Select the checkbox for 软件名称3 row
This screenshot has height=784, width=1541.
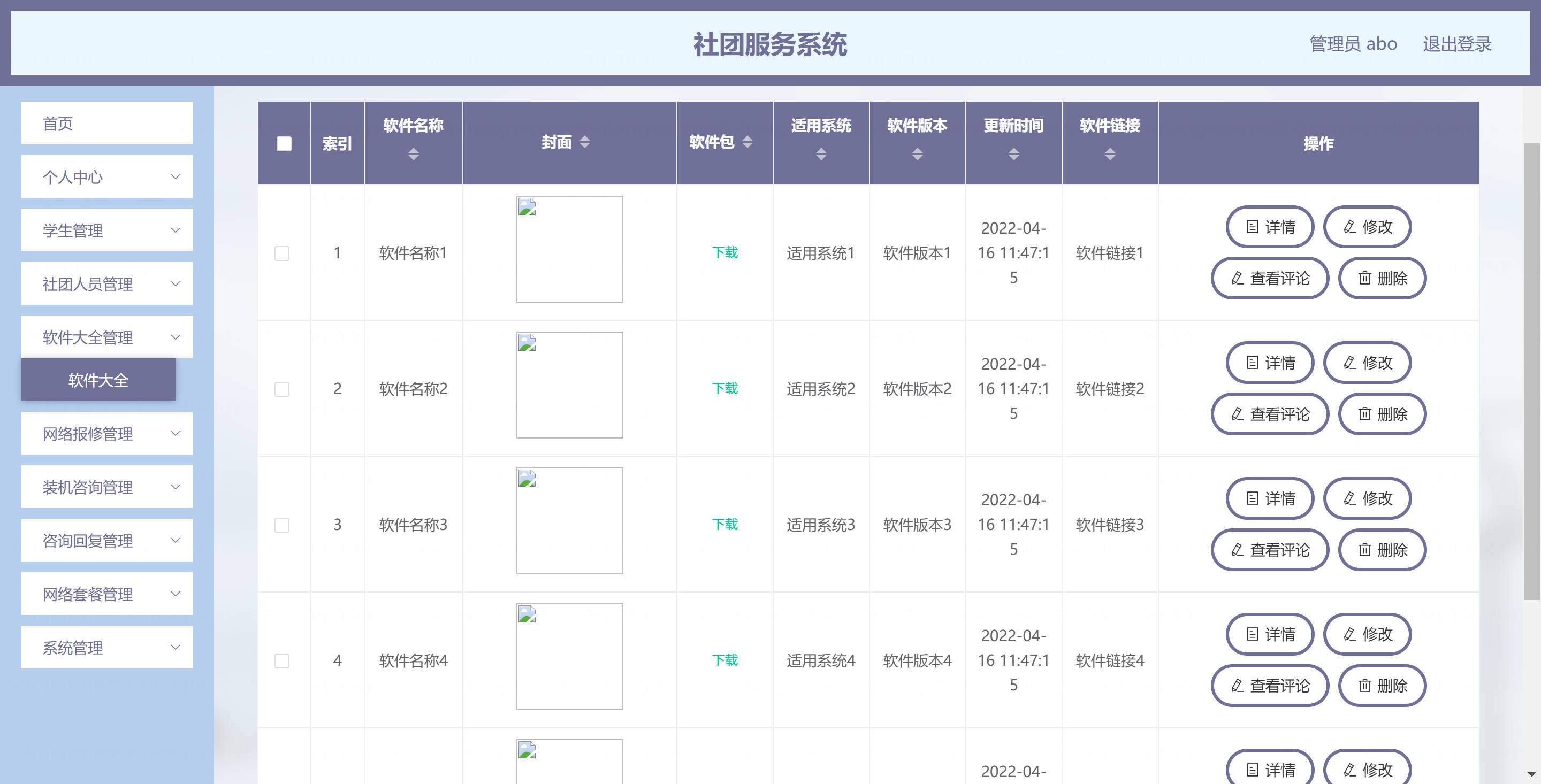pyautogui.click(x=282, y=525)
